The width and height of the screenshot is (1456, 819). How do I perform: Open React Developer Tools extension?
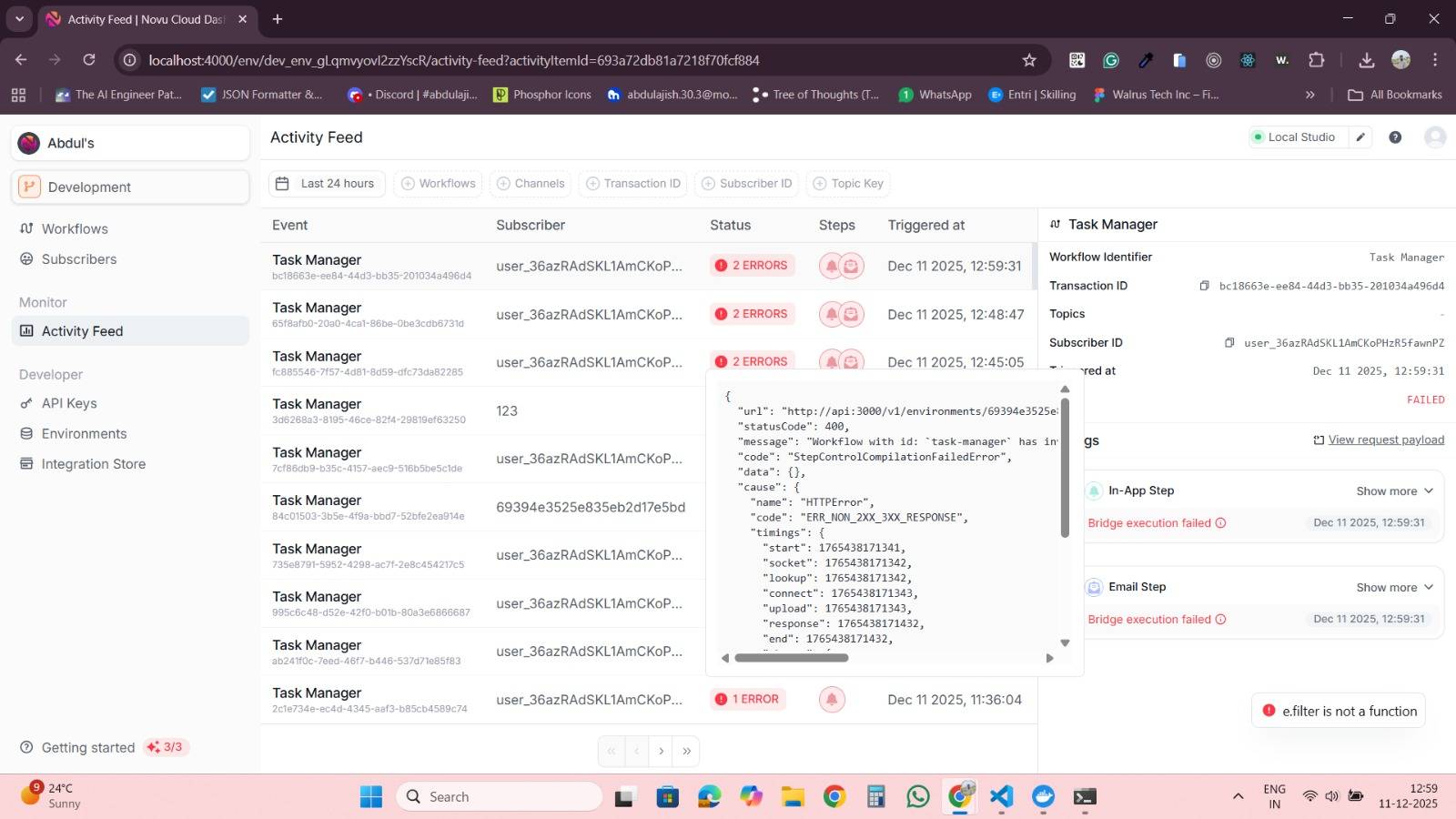click(1248, 60)
